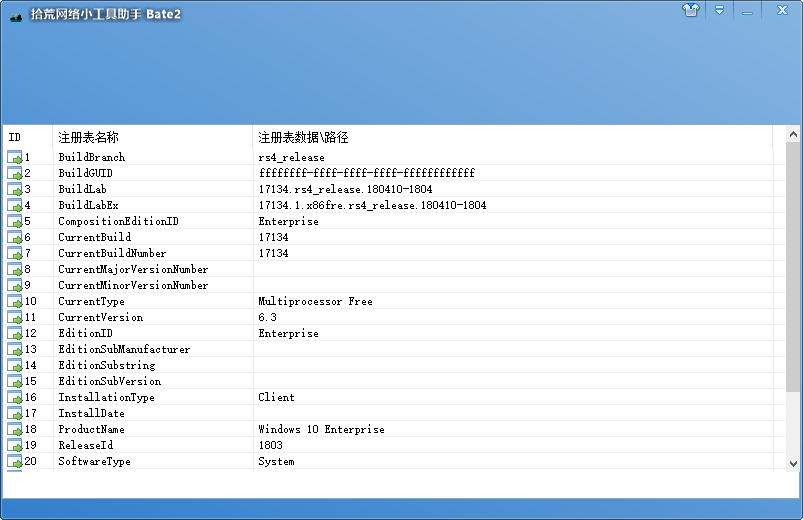Image resolution: width=803 pixels, height=520 pixels.
Task: Click the row icon for ID 13
Action: coord(15,349)
